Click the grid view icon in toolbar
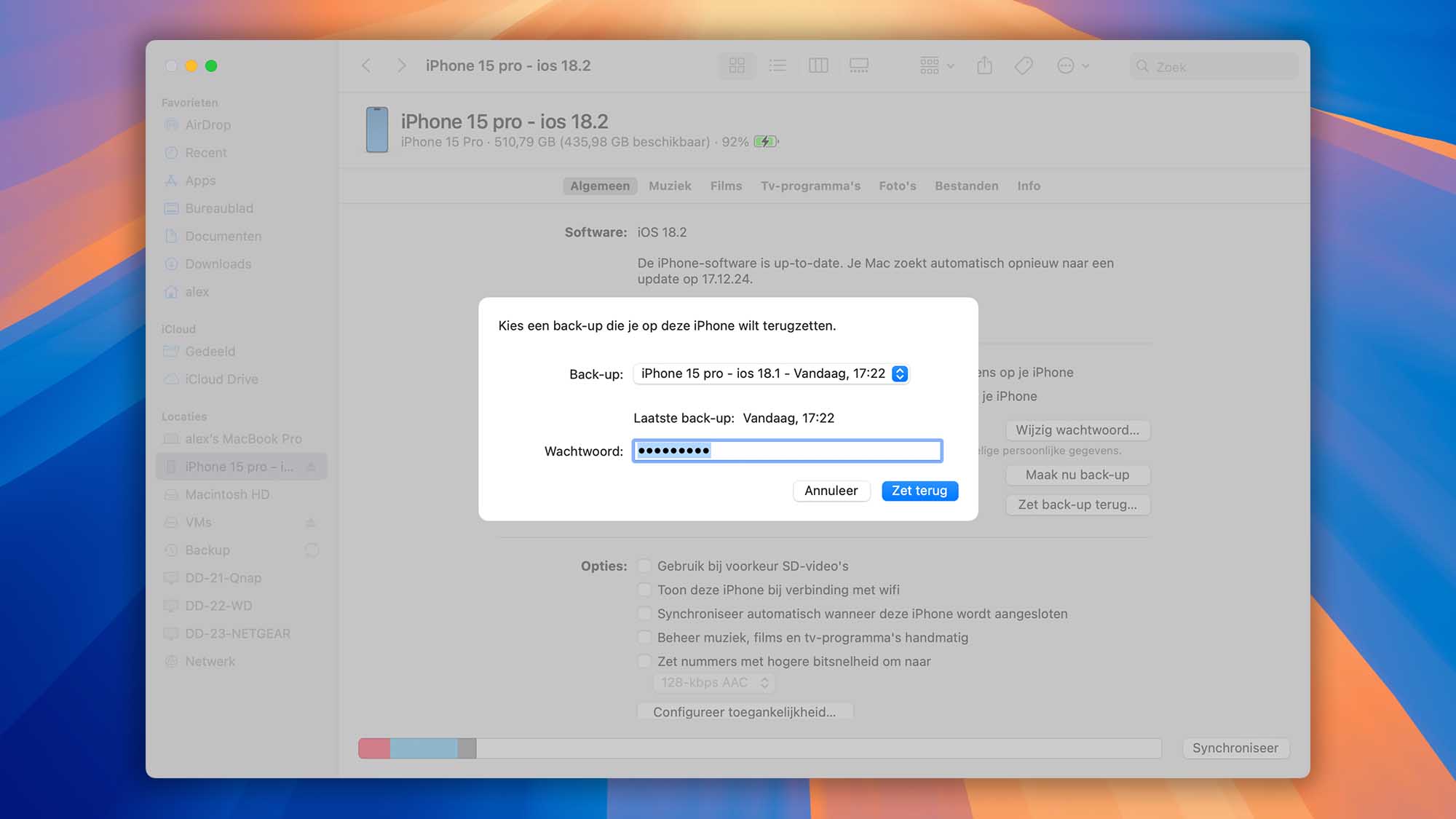This screenshot has width=1456, height=819. click(737, 65)
